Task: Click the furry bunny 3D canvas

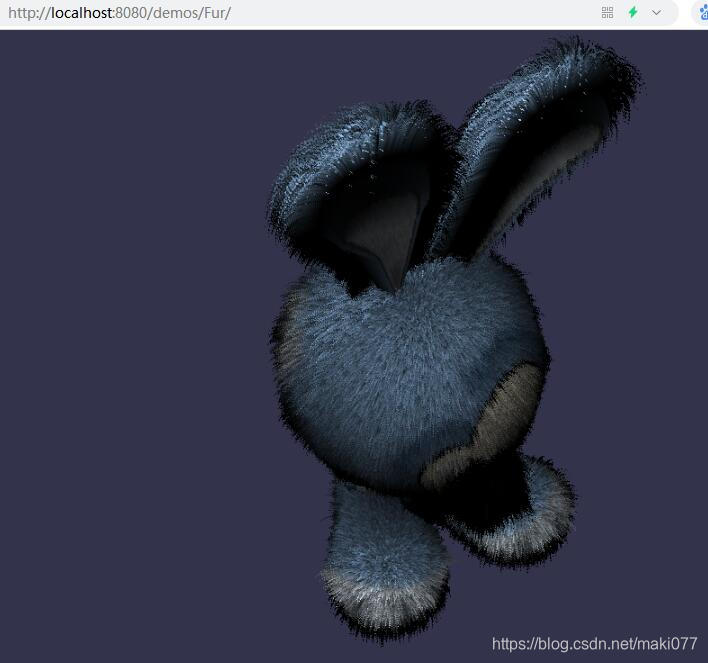Action: (x=354, y=346)
